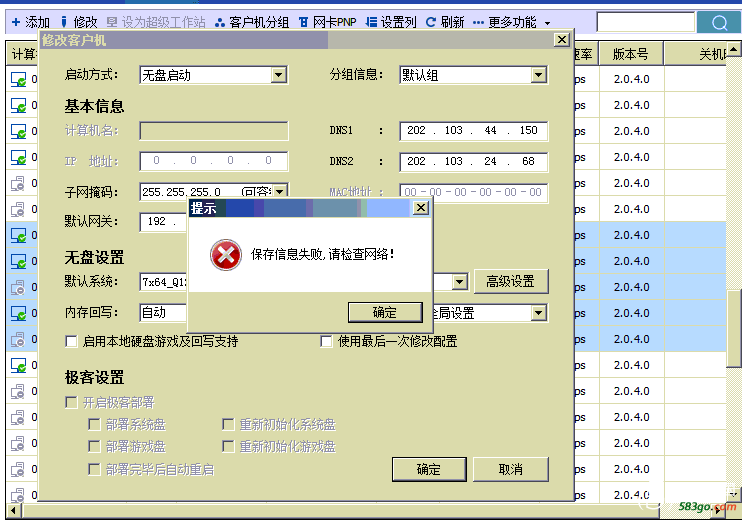The image size is (742, 522).
Task: Click the 高级设置 button
Action: click(x=511, y=282)
